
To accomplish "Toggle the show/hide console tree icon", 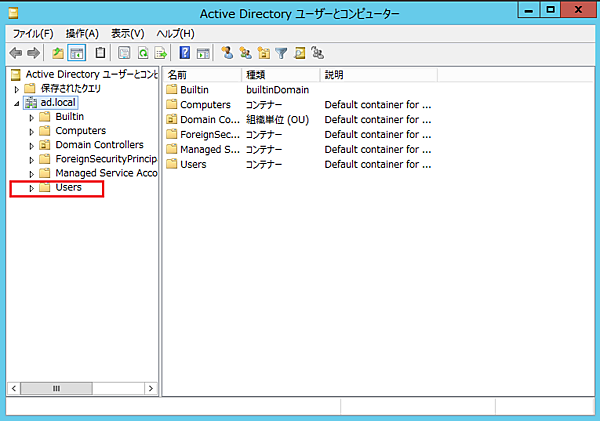I will (x=77, y=53).
